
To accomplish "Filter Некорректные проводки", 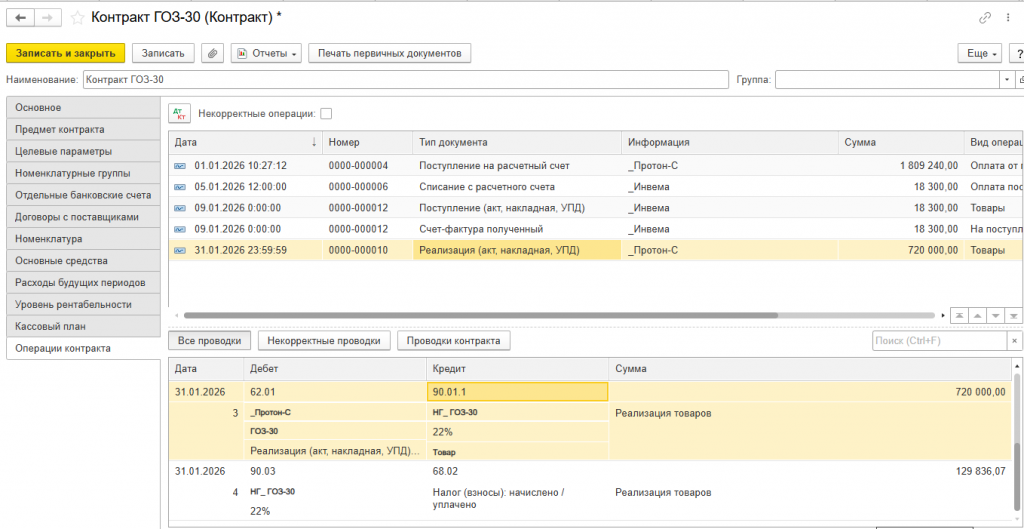I will pyautogui.click(x=325, y=340).
